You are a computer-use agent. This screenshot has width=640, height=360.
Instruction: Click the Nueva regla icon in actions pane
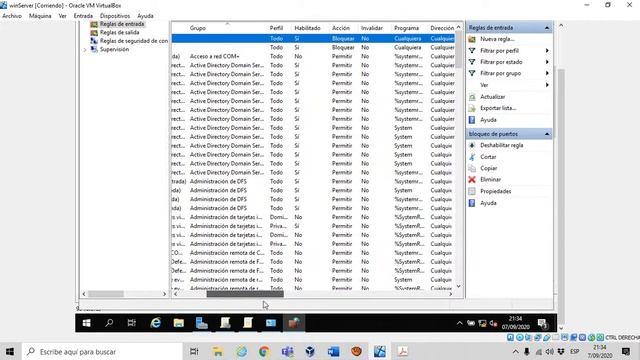click(x=472, y=39)
